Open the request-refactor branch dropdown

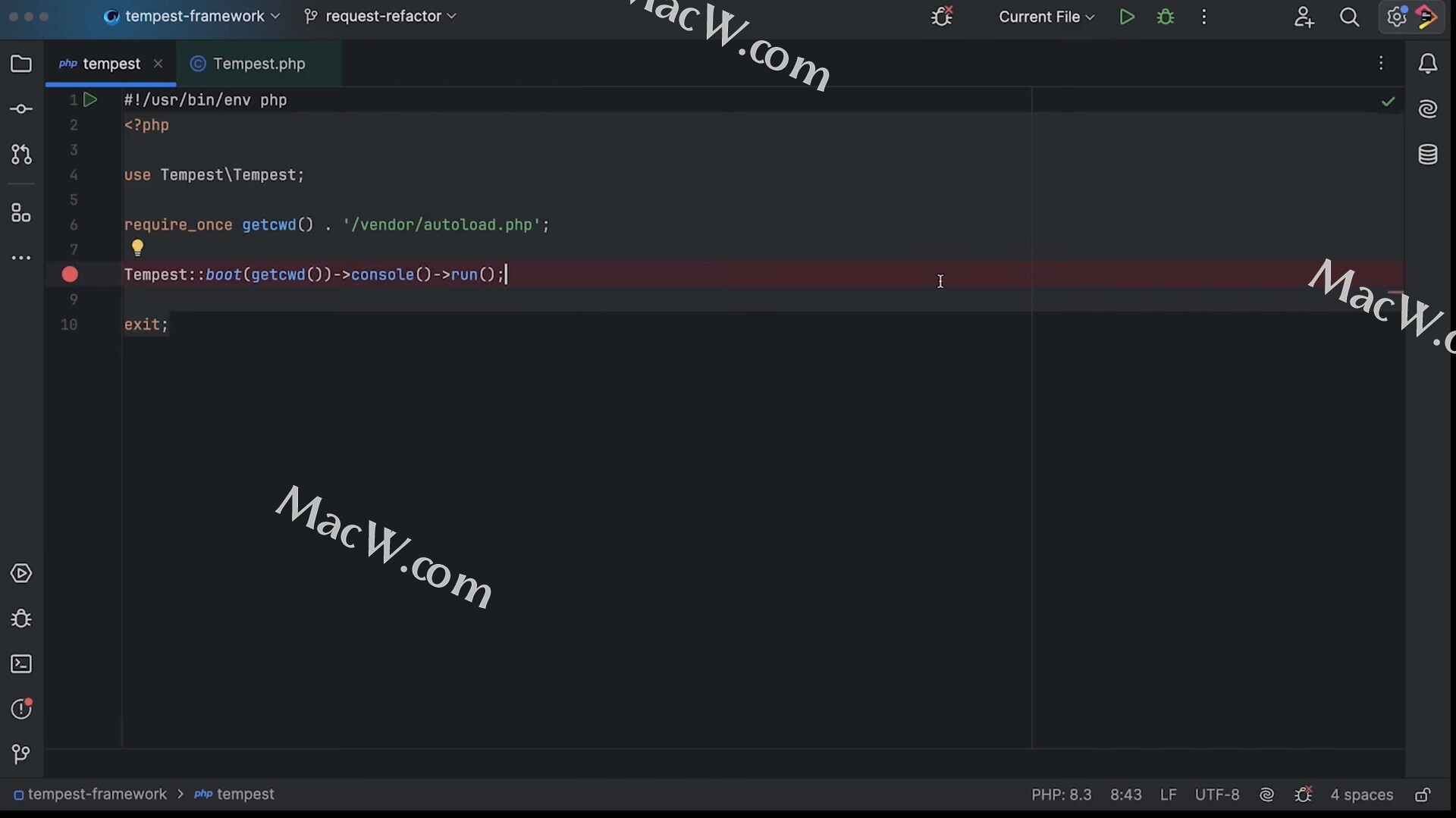[x=381, y=17]
